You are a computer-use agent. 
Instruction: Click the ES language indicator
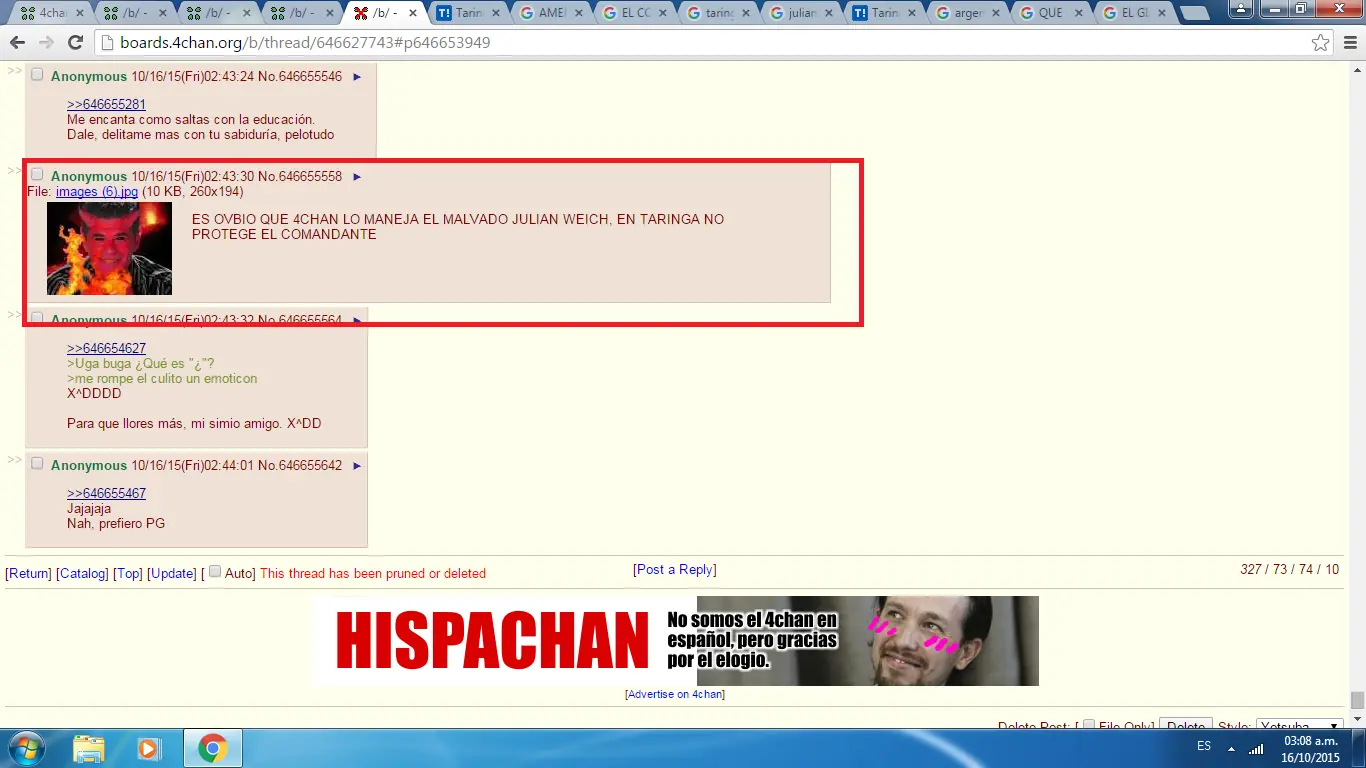coord(1204,747)
